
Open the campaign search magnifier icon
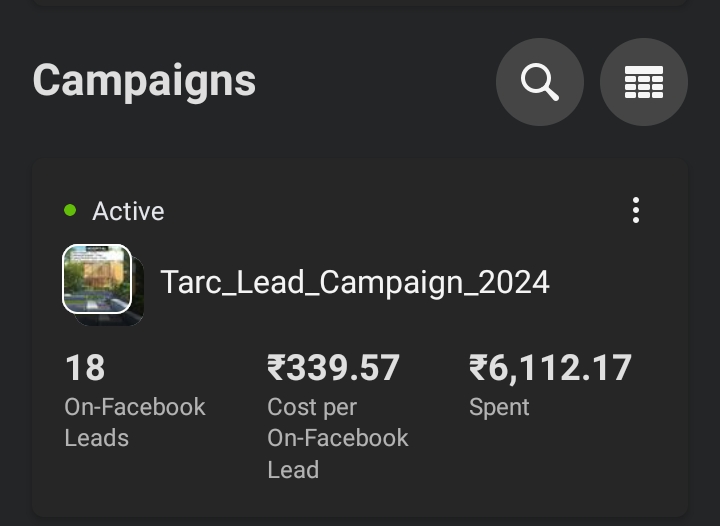pos(540,82)
